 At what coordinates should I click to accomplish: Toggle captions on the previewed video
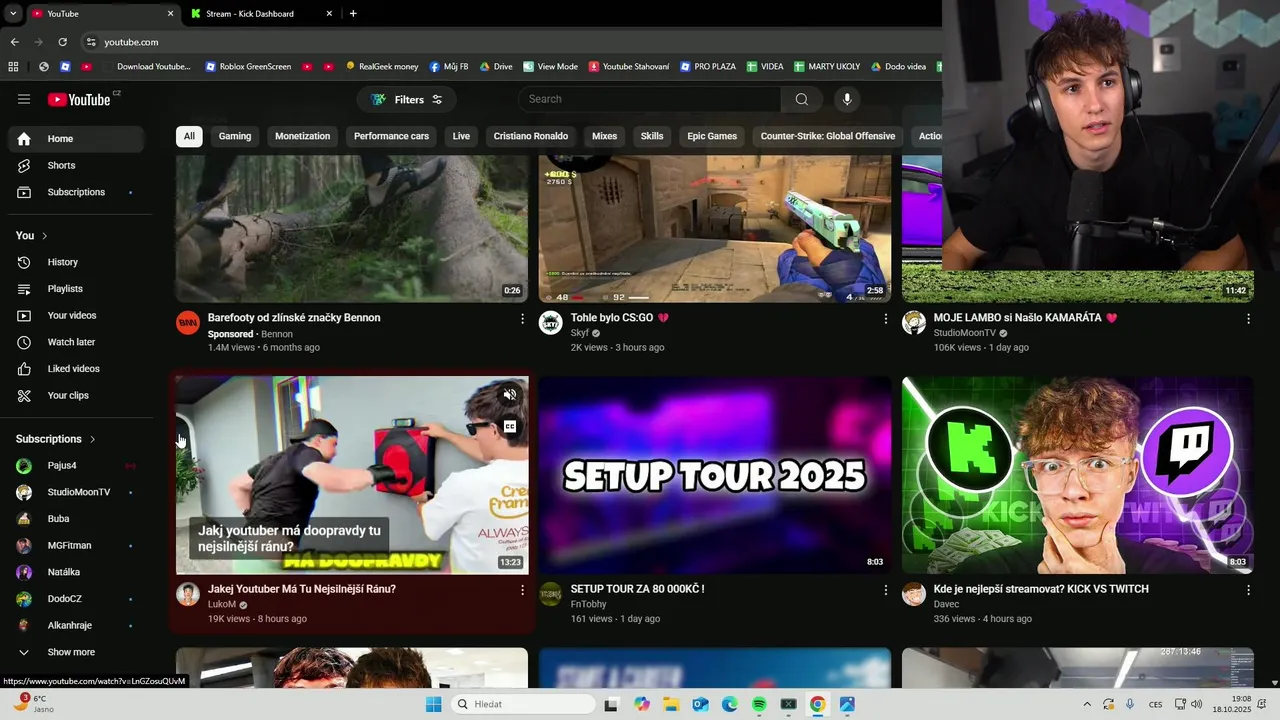[x=509, y=426]
